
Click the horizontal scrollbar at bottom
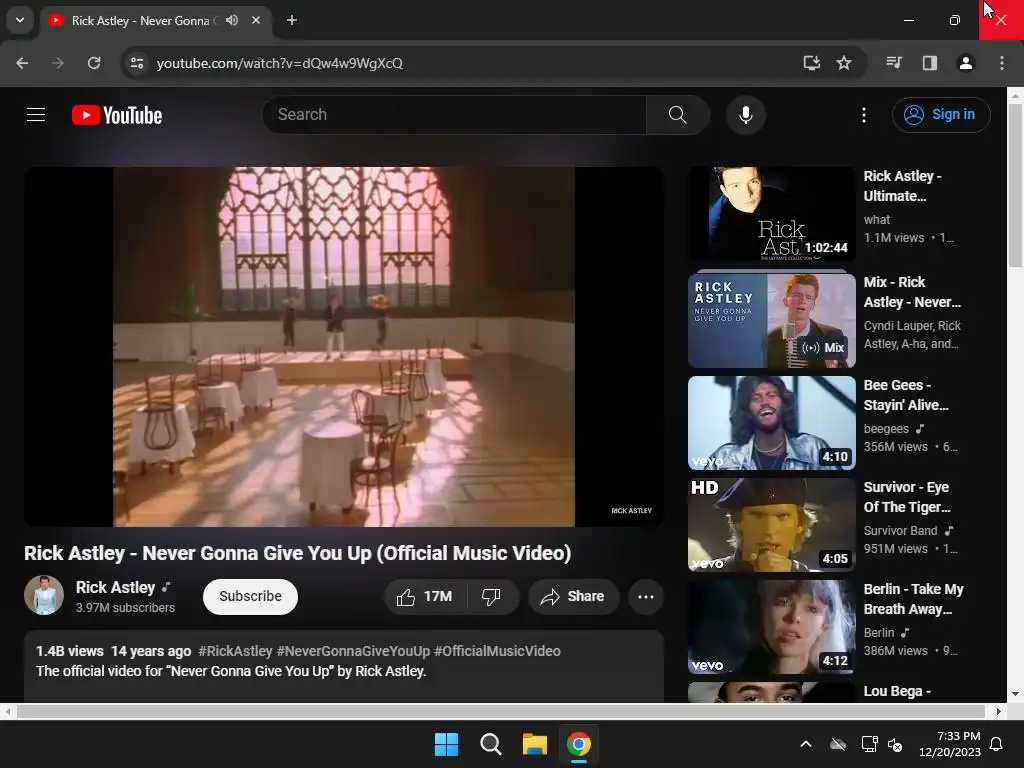500,711
